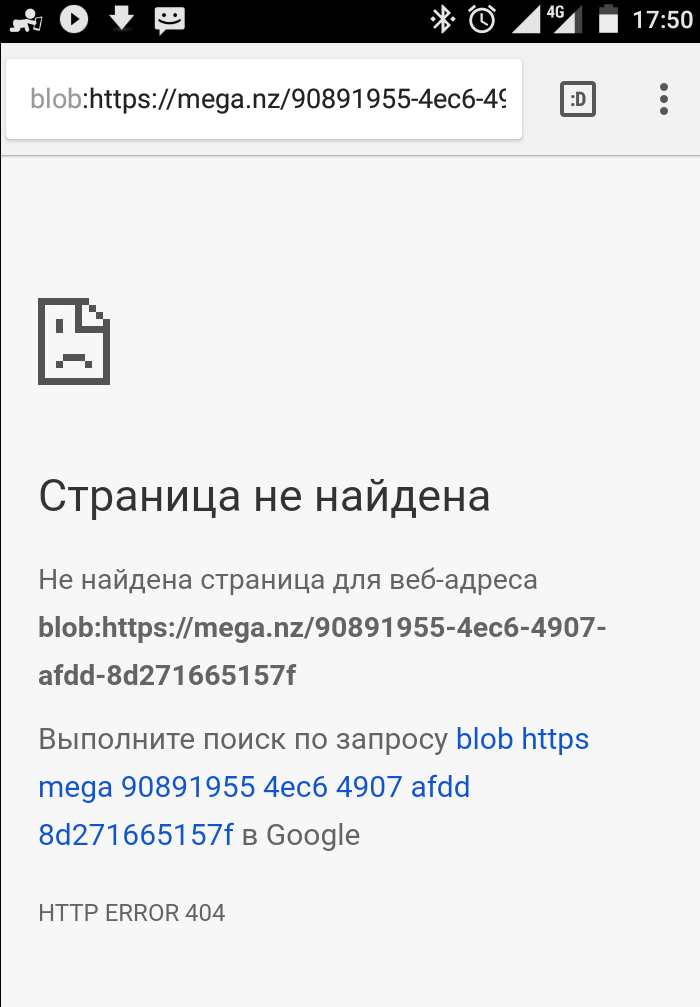This screenshot has width=700, height=1007.
Task: Tap the 4G signal indicator
Action: tap(564, 19)
